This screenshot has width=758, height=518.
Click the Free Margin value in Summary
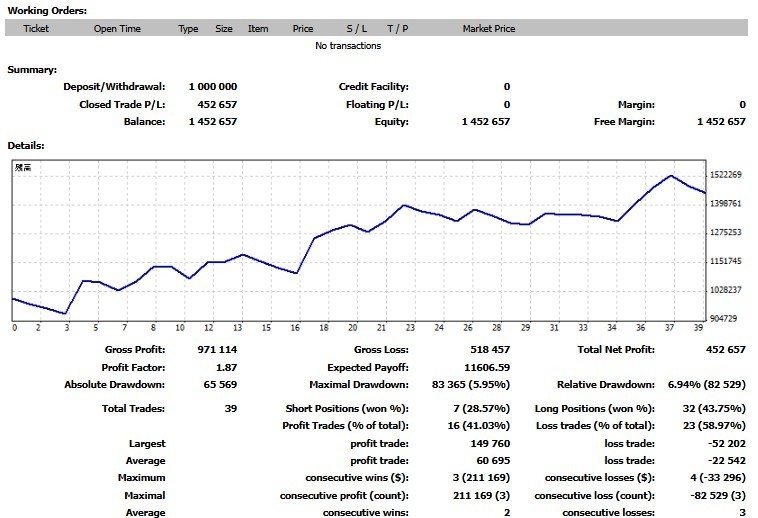click(721, 121)
